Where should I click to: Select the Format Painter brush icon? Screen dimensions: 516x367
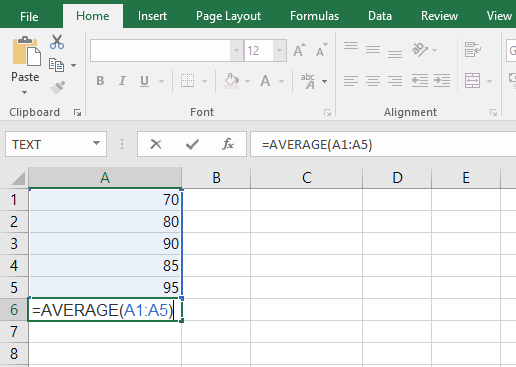(x=57, y=87)
